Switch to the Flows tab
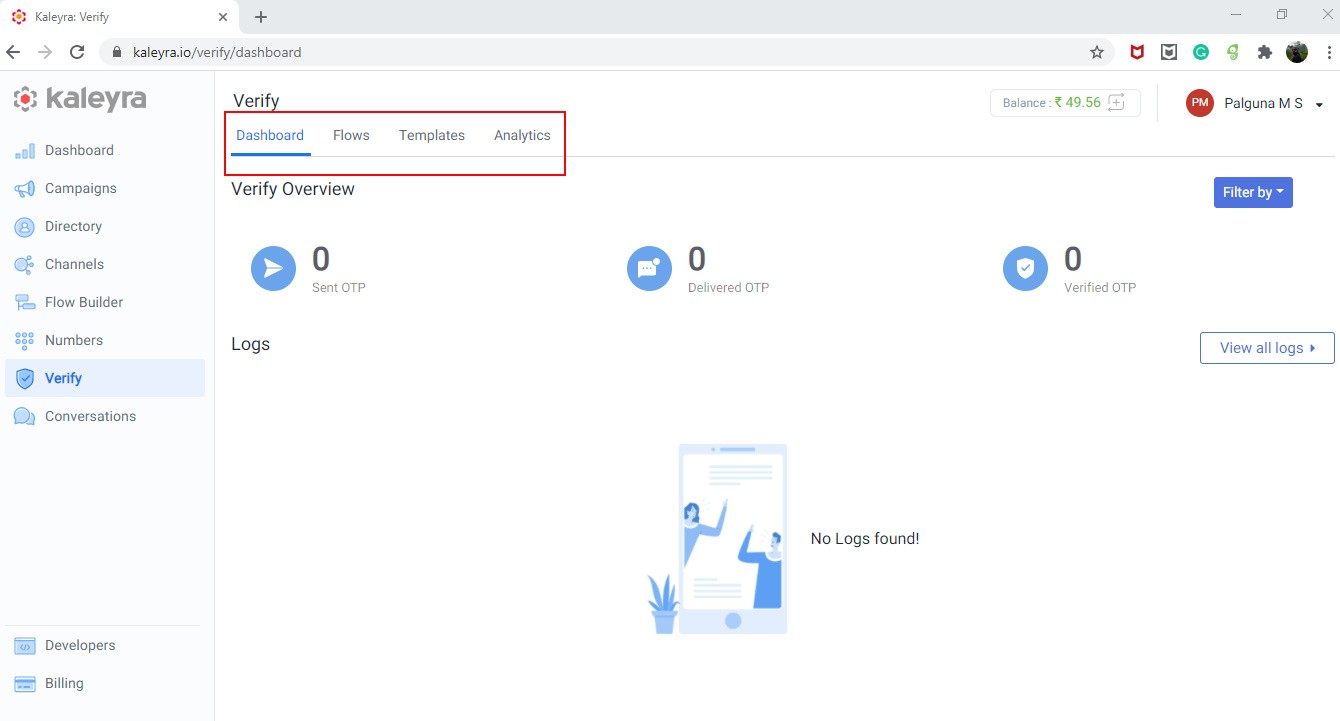 (351, 135)
